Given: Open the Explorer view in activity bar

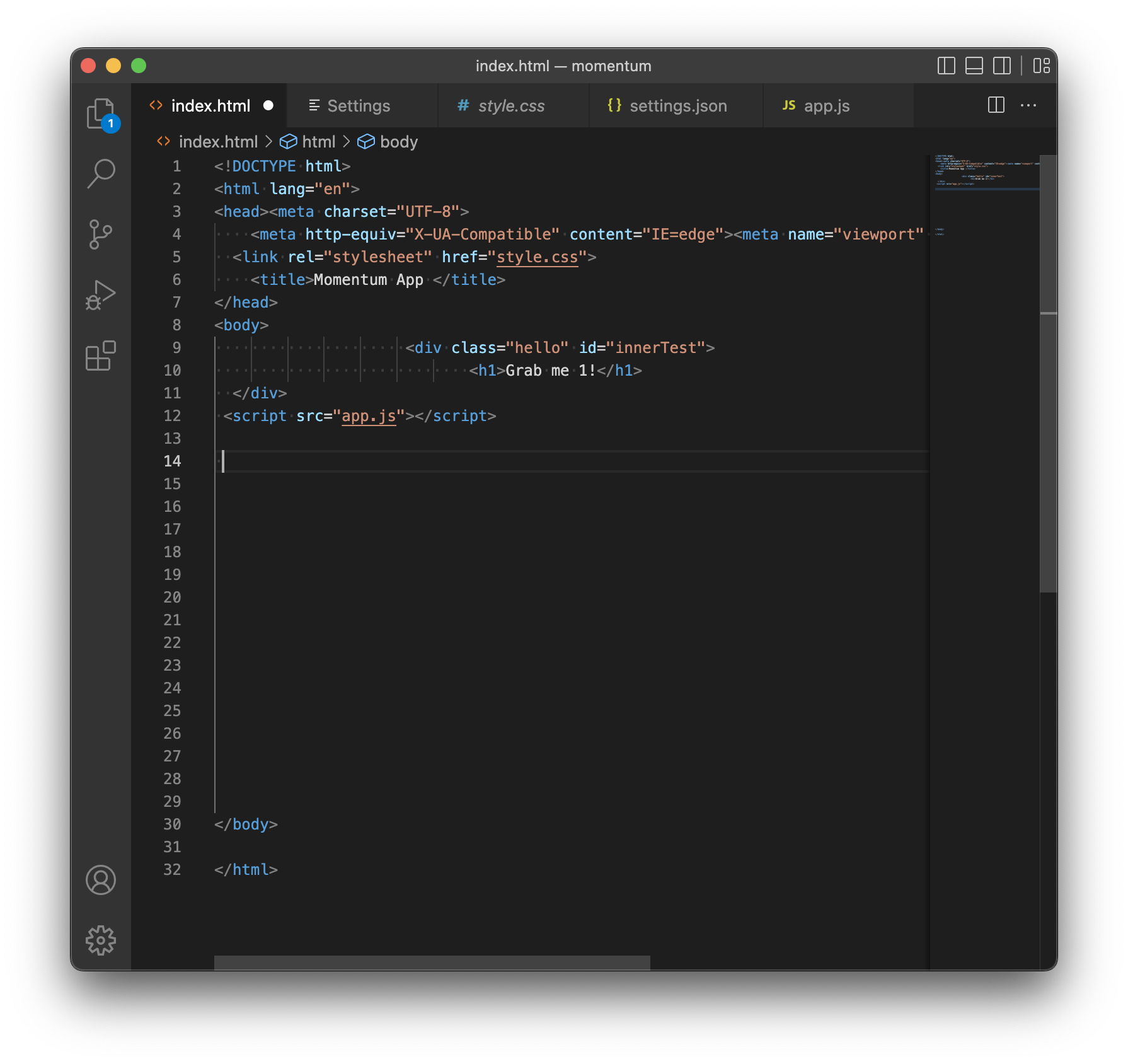Looking at the screenshot, I should (x=101, y=113).
